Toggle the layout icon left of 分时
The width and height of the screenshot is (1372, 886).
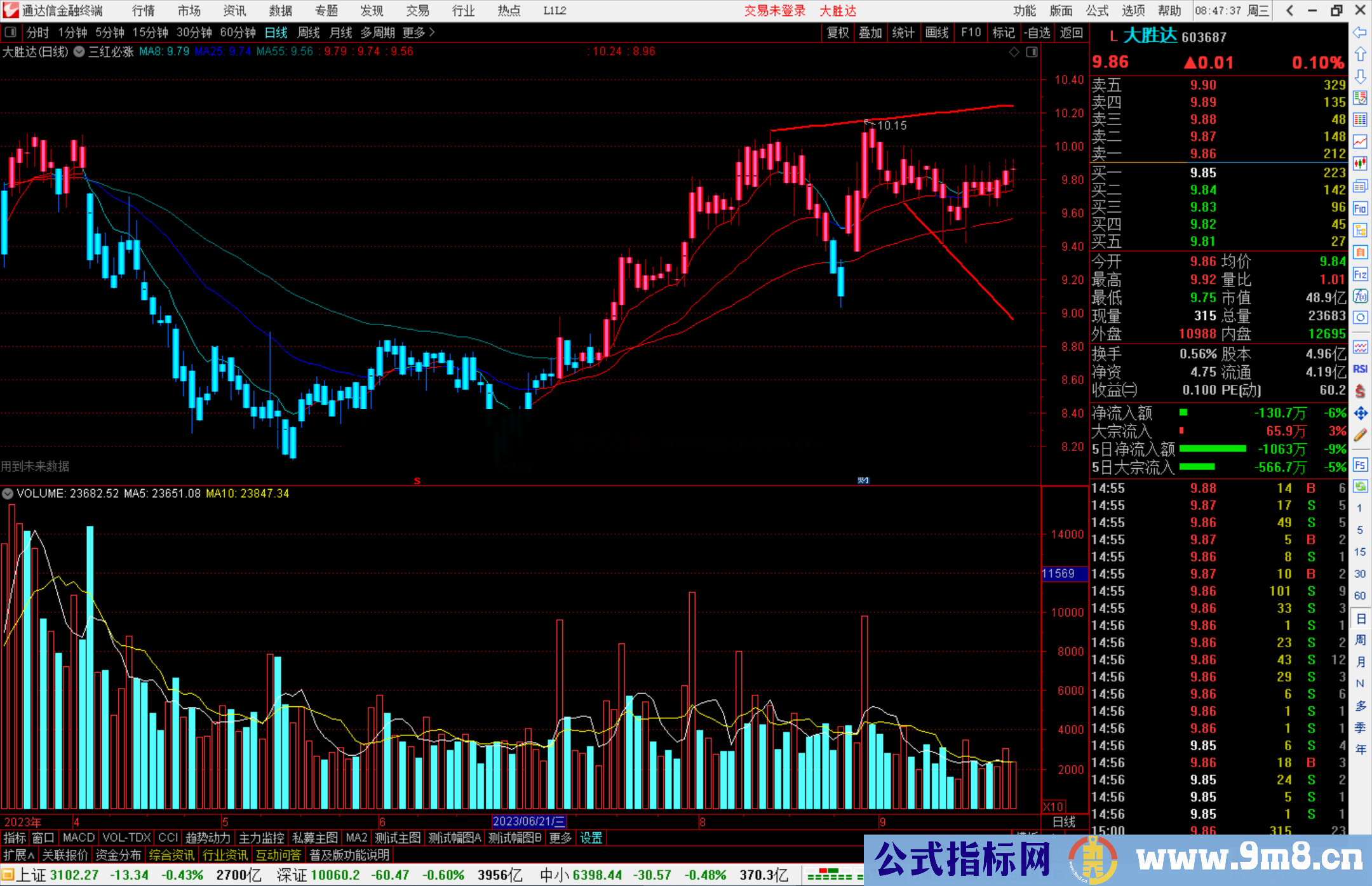[11, 32]
